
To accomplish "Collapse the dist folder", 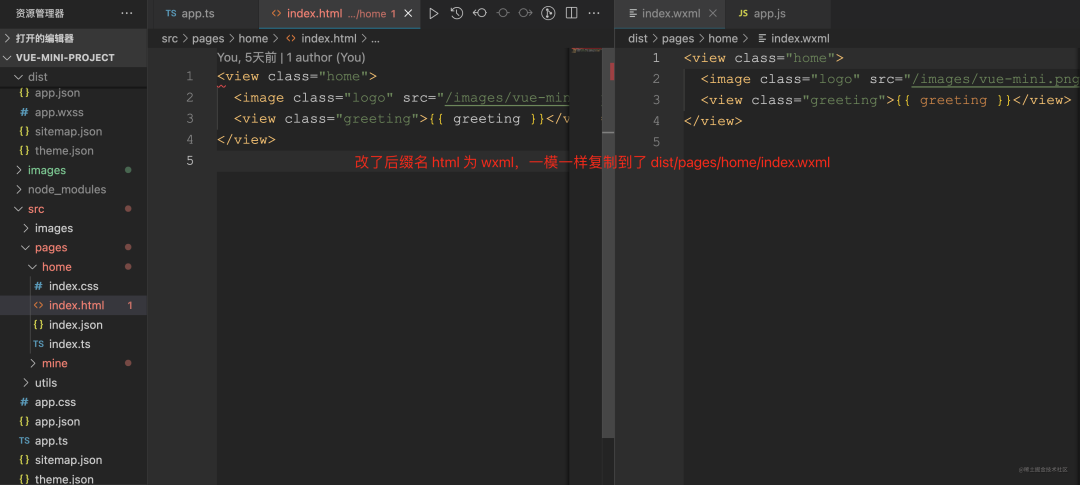I will coord(74,77).
